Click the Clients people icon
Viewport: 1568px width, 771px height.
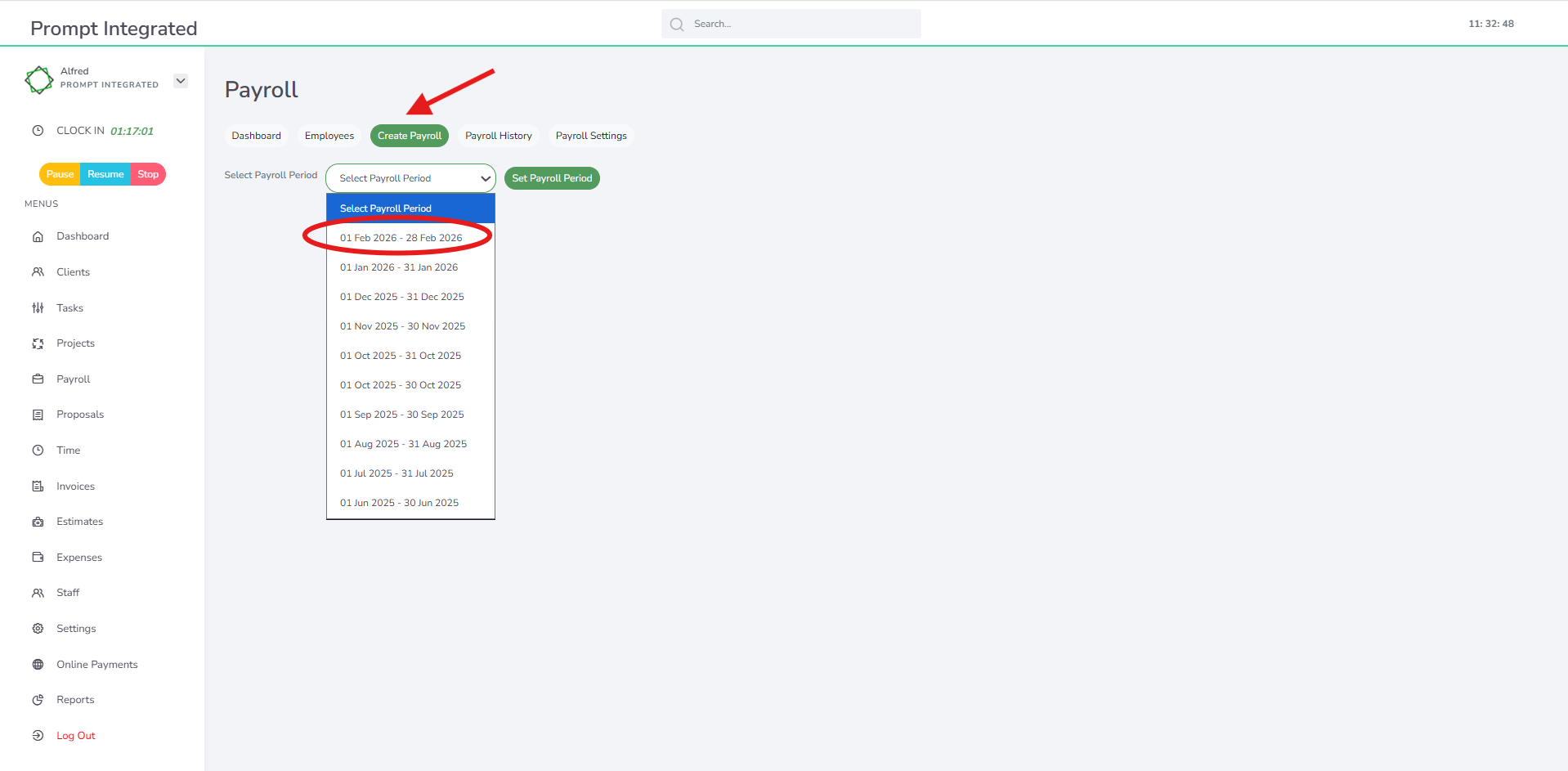(x=38, y=272)
